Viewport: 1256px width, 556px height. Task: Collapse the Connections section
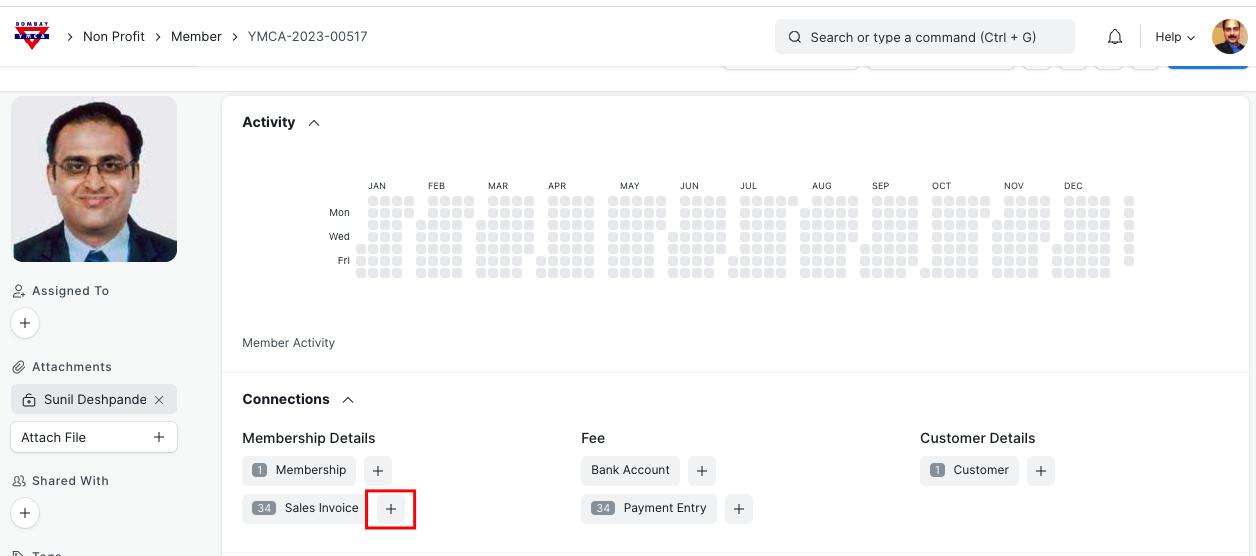click(x=348, y=400)
